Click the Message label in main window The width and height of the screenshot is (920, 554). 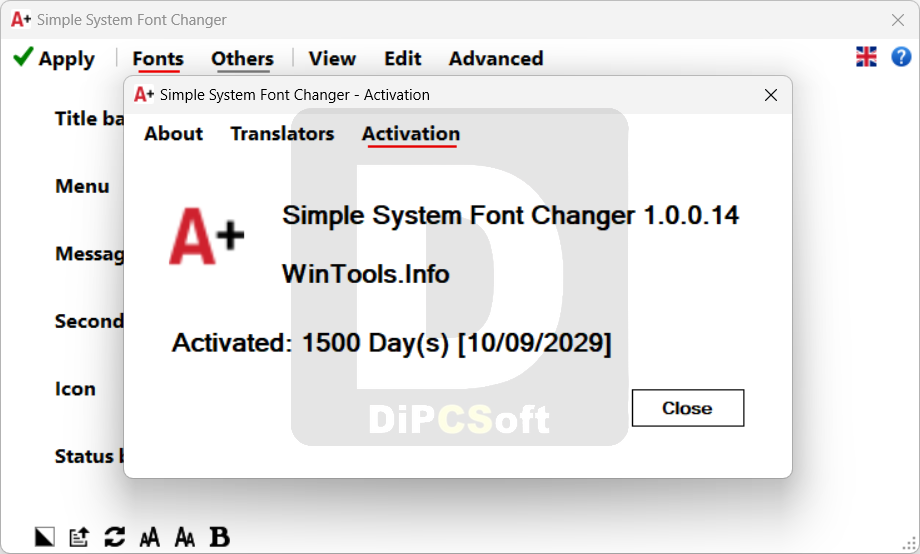click(89, 254)
